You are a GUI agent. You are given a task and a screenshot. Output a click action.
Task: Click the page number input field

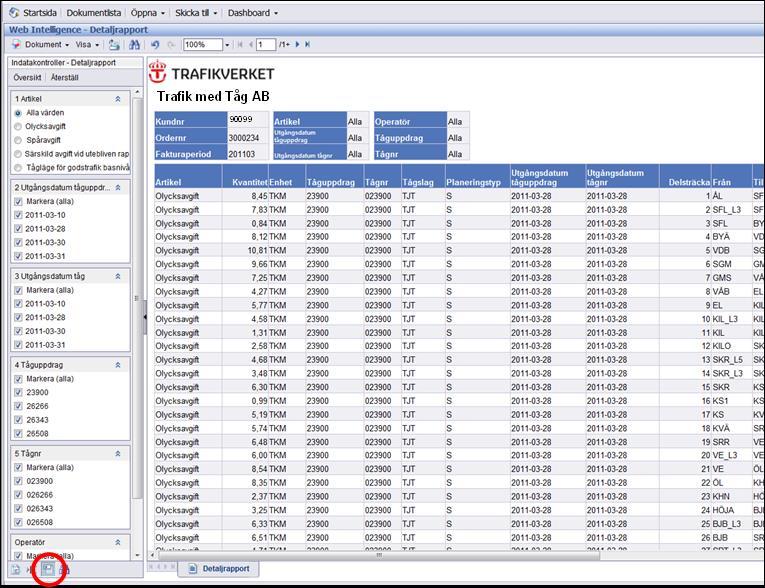(x=266, y=45)
